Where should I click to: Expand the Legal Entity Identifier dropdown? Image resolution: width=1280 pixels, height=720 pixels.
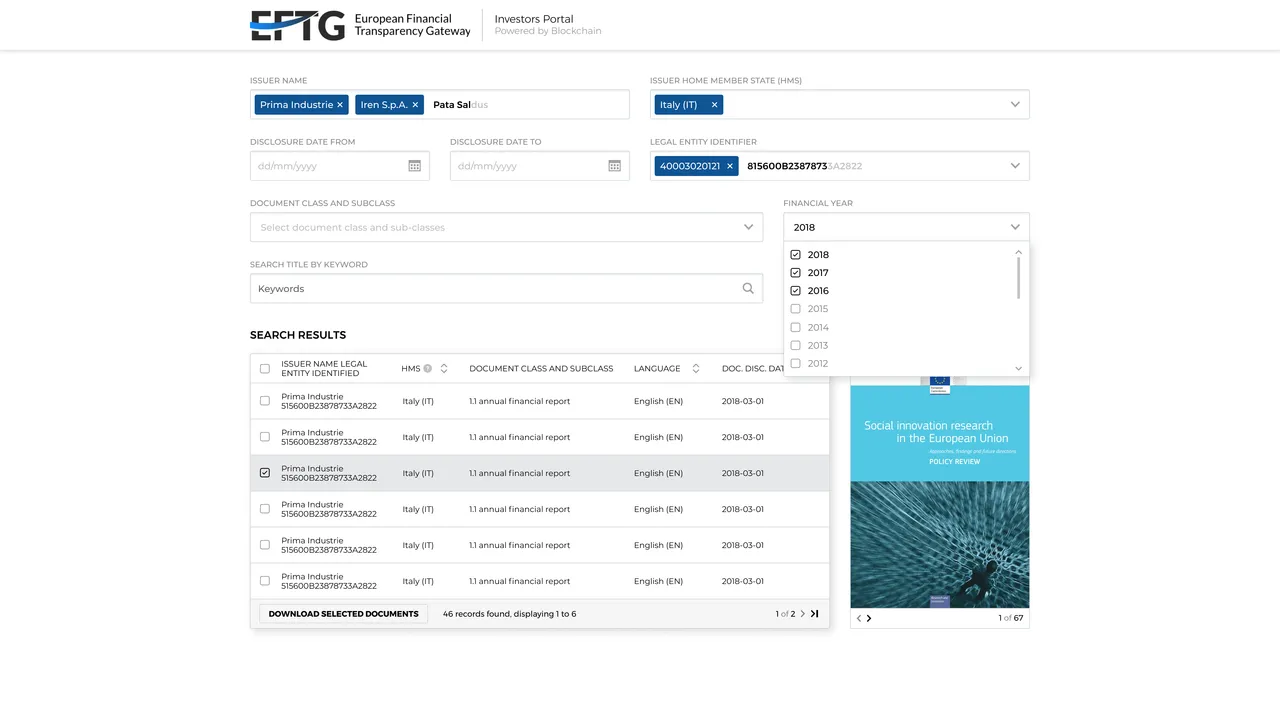(1015, 166)
